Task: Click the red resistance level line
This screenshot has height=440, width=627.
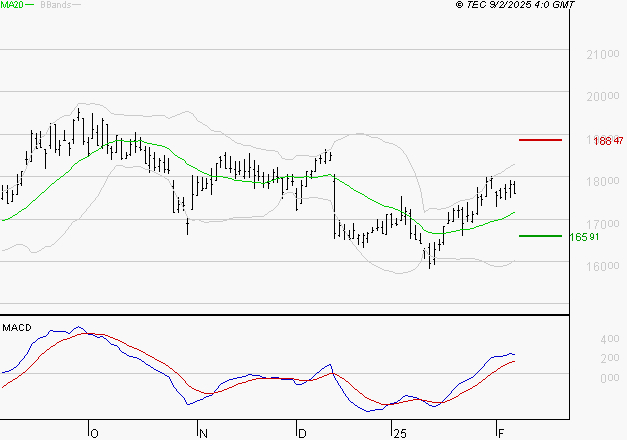Action: click(x=540, y=140)
